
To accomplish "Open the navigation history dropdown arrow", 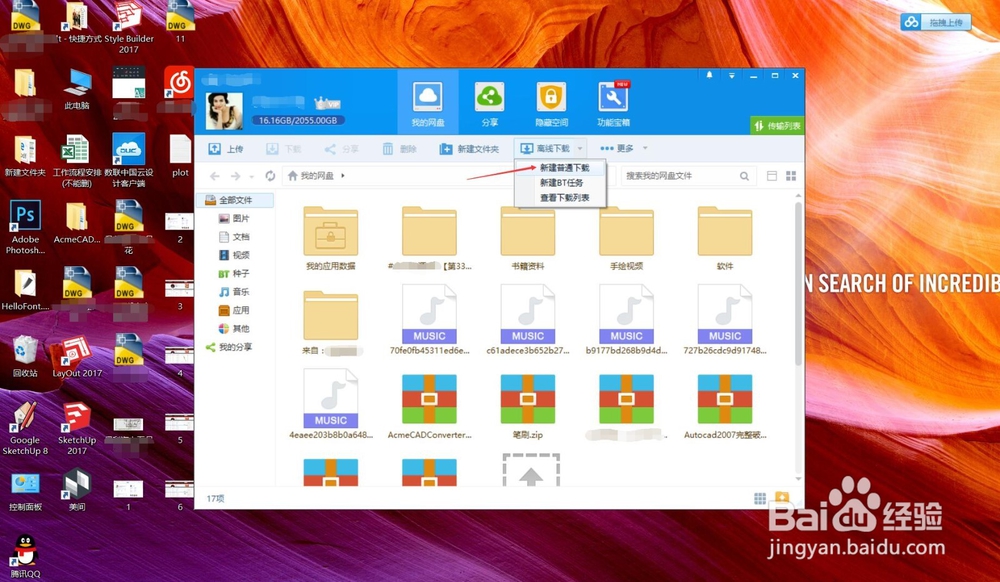I will pos(251,176).
